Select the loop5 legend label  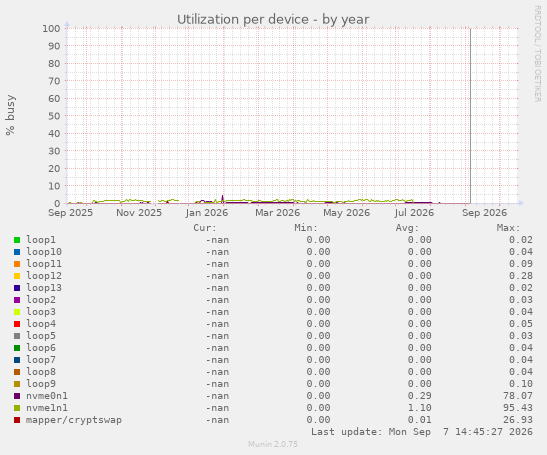point(41,336)
